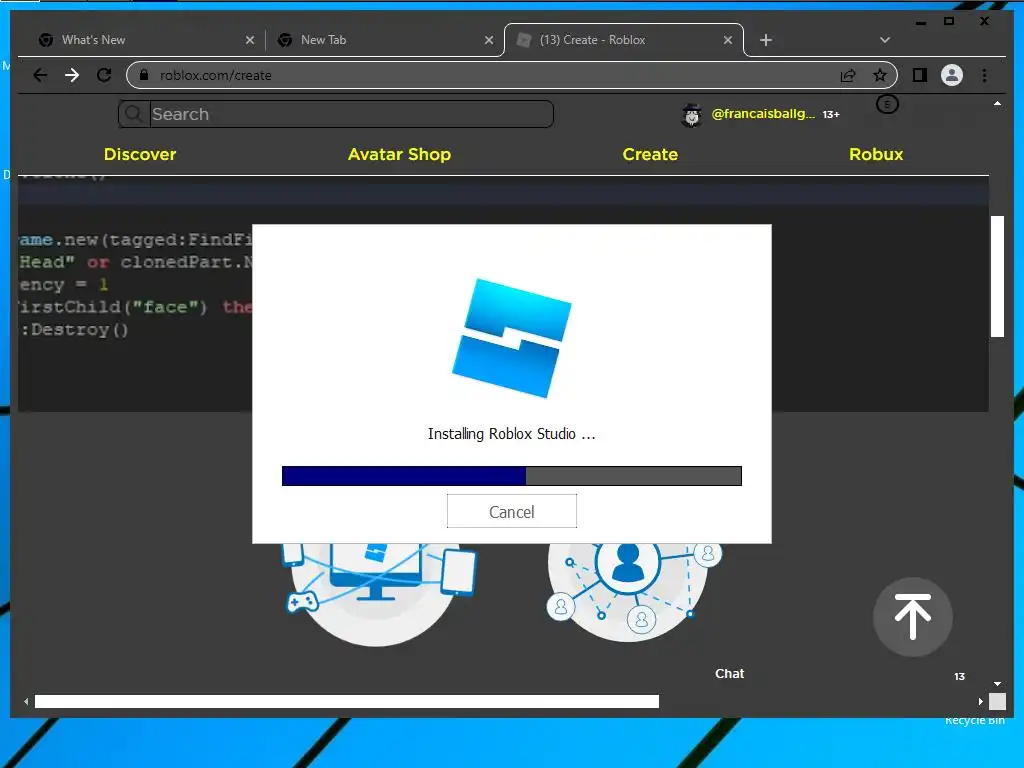Image resolution: width=1024 pixels, height=768 pixels.
Task: Cancel the Roblox Studio installation
Action: tap(511, 511)
